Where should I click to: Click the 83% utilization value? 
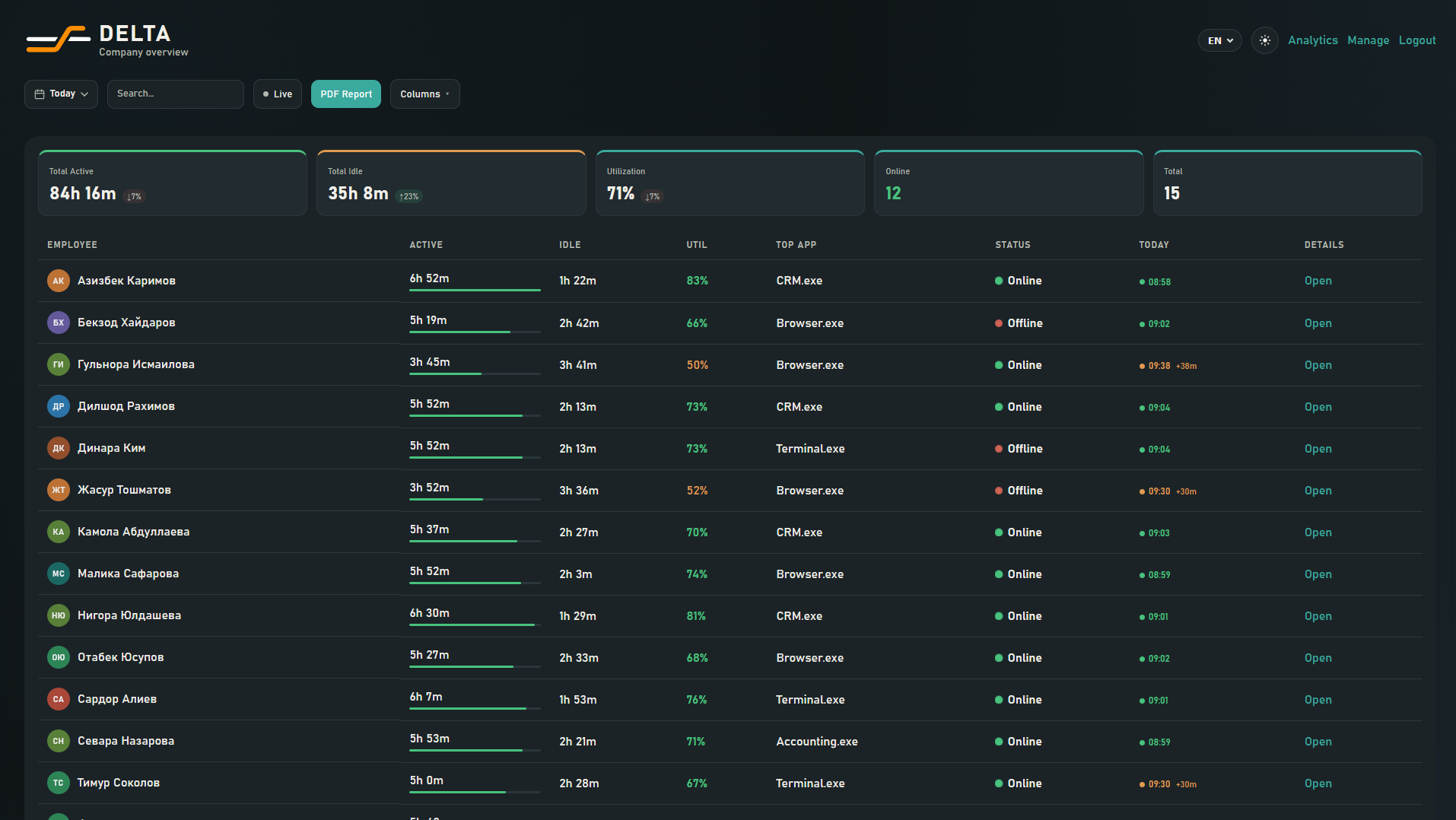[697, 281]
